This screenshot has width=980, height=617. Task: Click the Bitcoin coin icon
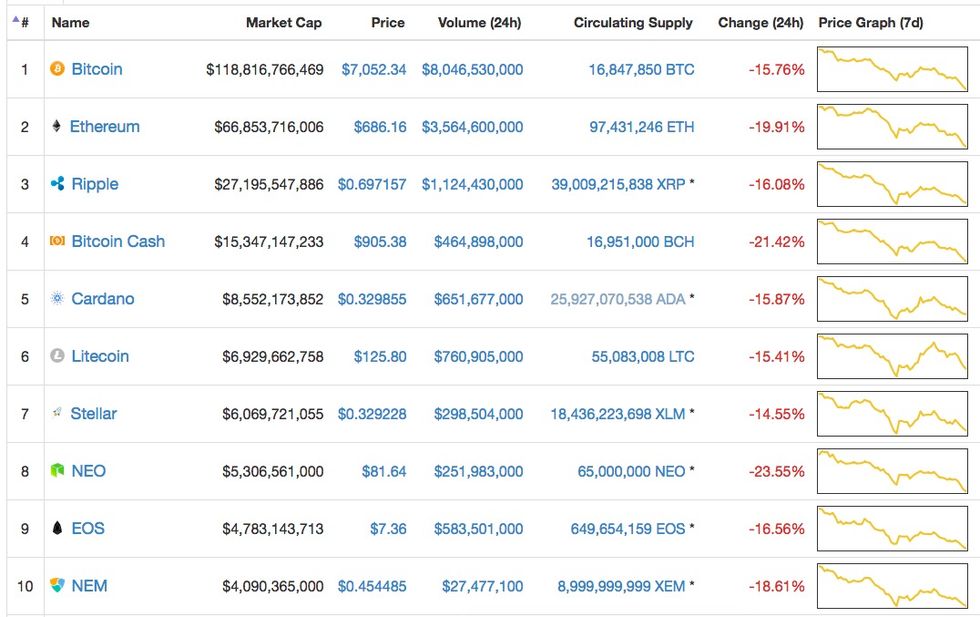click(x=57, y=69)
